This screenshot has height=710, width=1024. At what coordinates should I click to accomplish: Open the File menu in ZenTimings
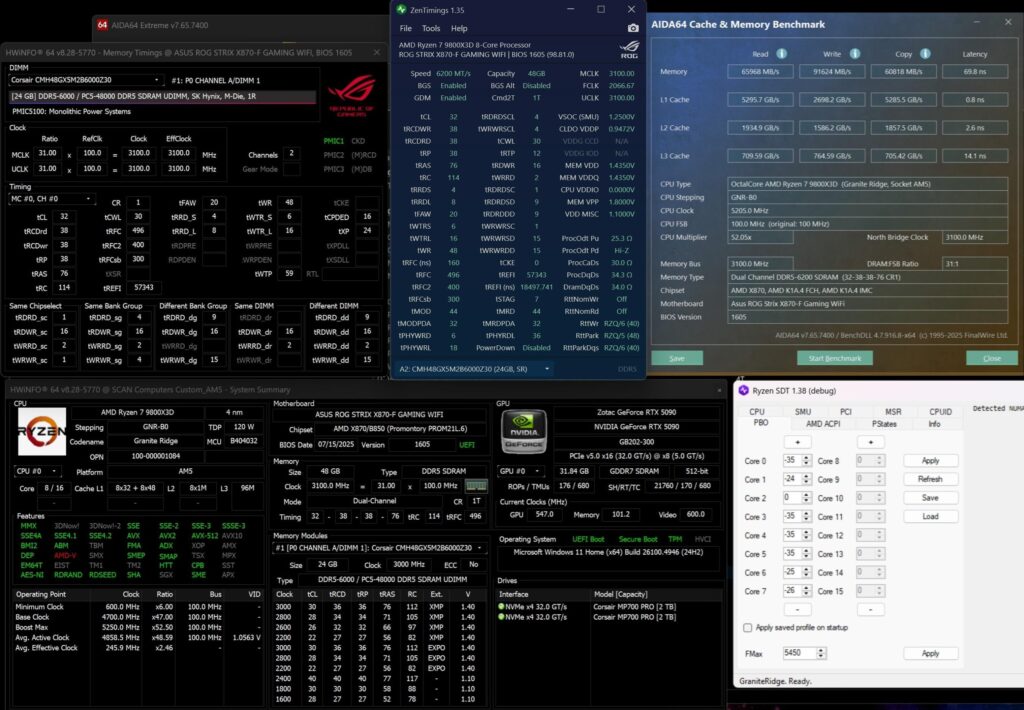[406, 28]
